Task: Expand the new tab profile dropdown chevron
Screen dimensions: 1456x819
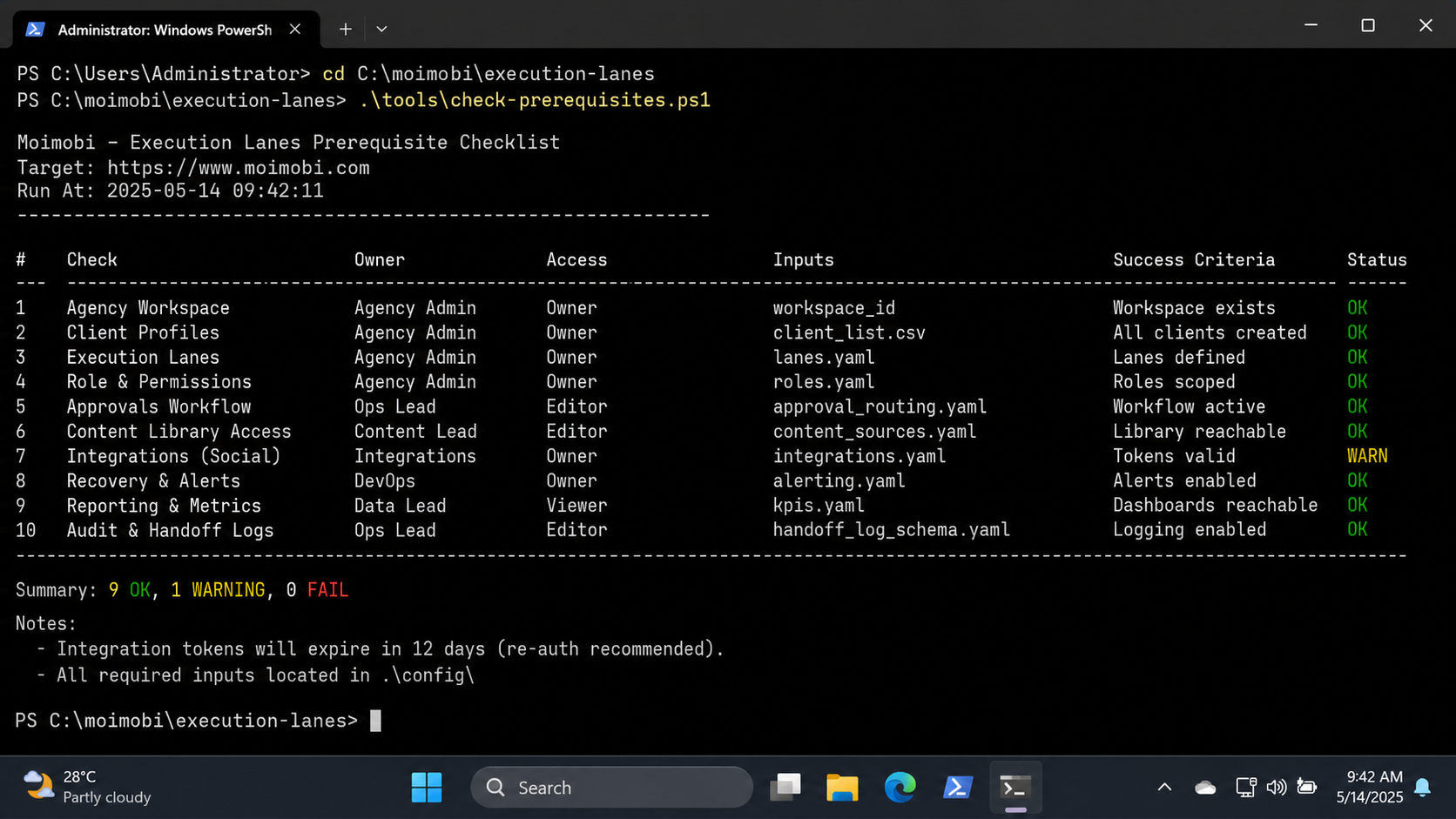Action: point(381,30)
